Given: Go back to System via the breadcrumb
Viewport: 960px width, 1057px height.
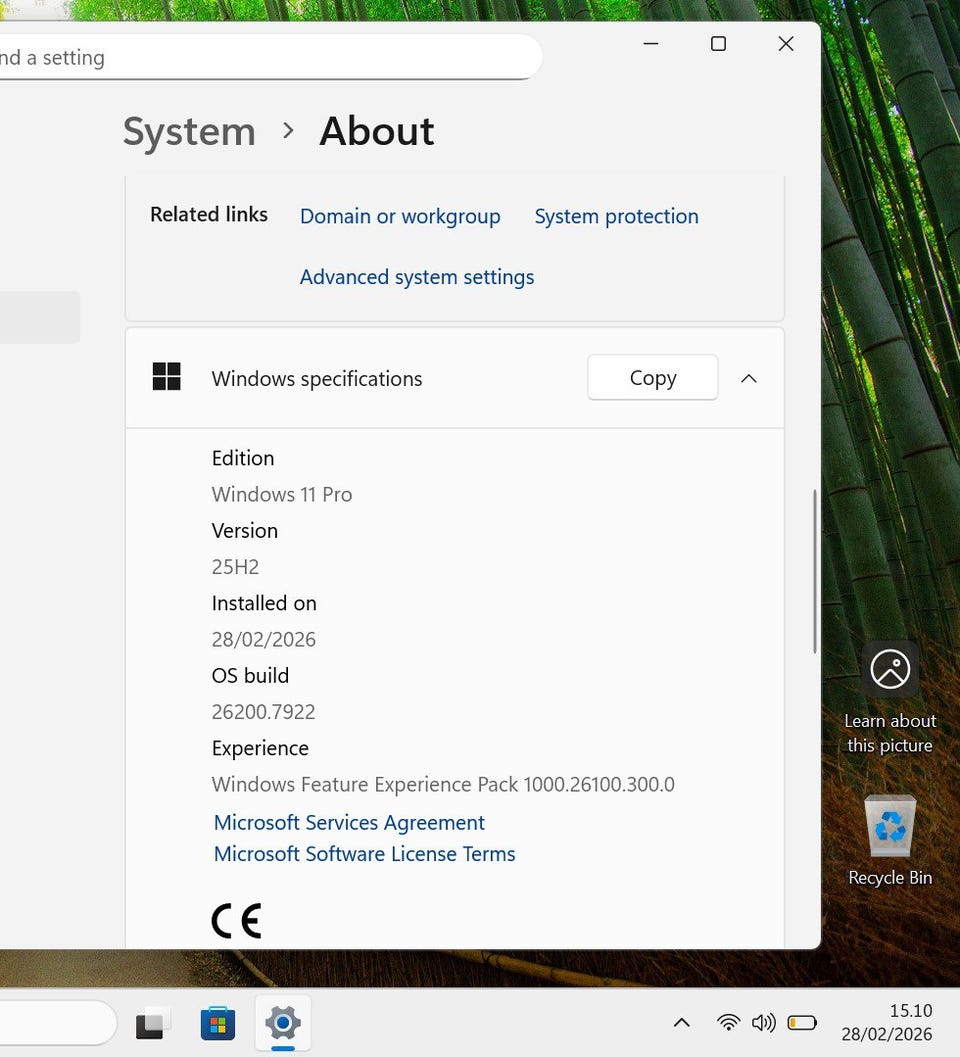Looking at the screenshot, I should [189, 132].
